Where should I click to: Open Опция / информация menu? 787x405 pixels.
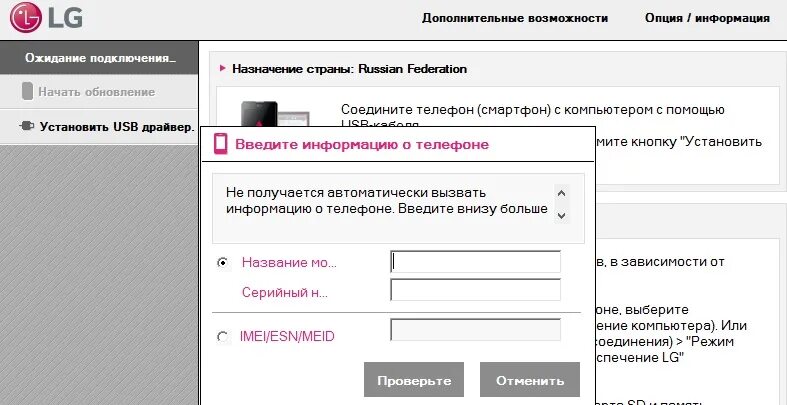[x=707, y=19]
